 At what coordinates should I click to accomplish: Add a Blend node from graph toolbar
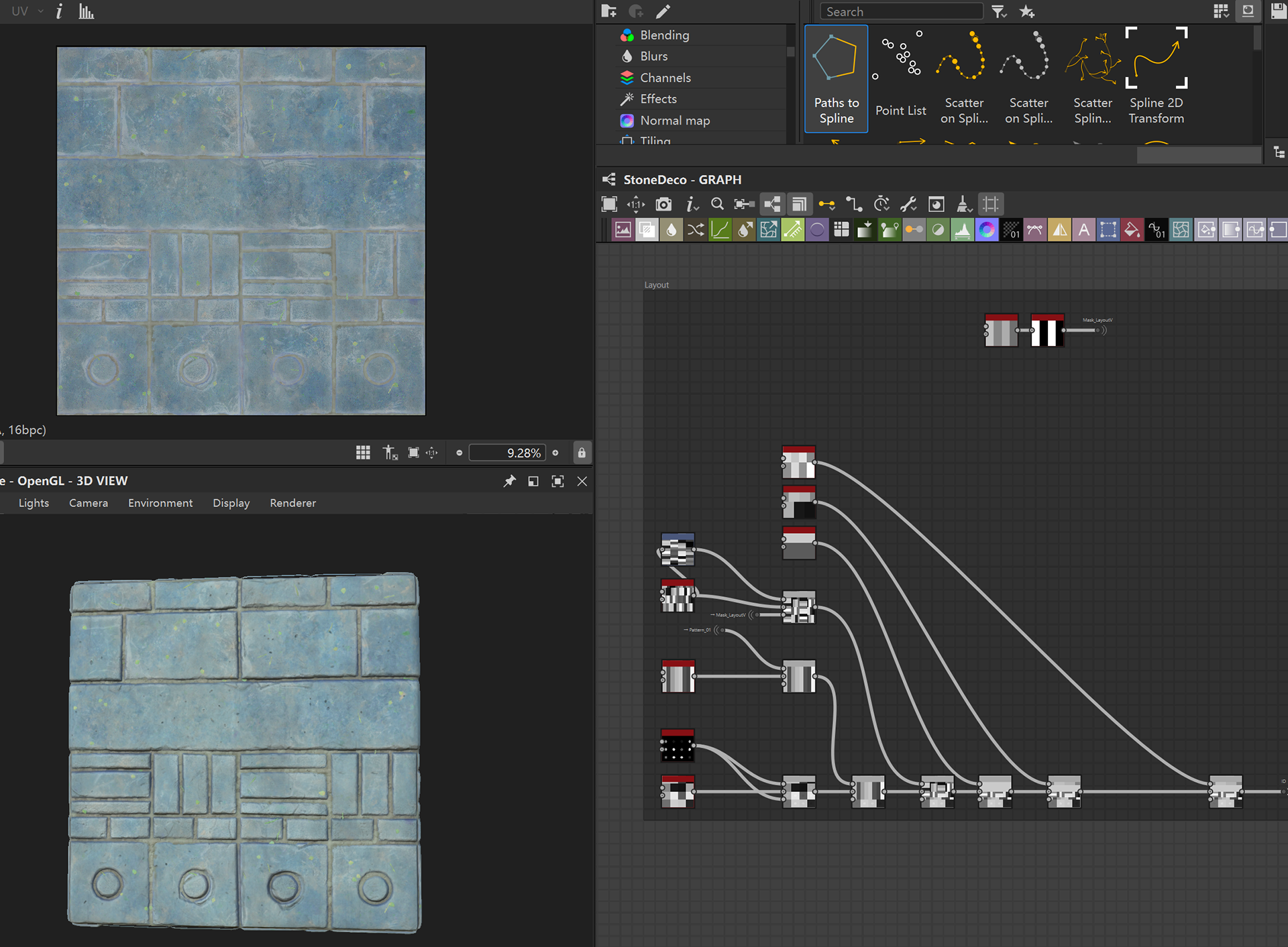(647, 230)
